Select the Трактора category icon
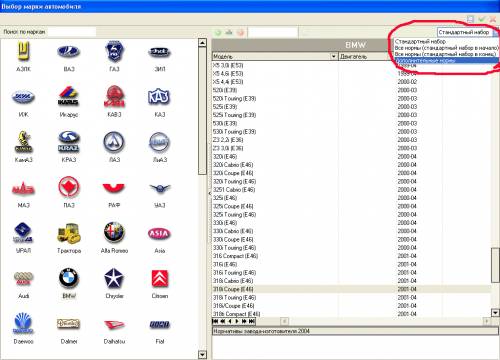 coord(69,232)
